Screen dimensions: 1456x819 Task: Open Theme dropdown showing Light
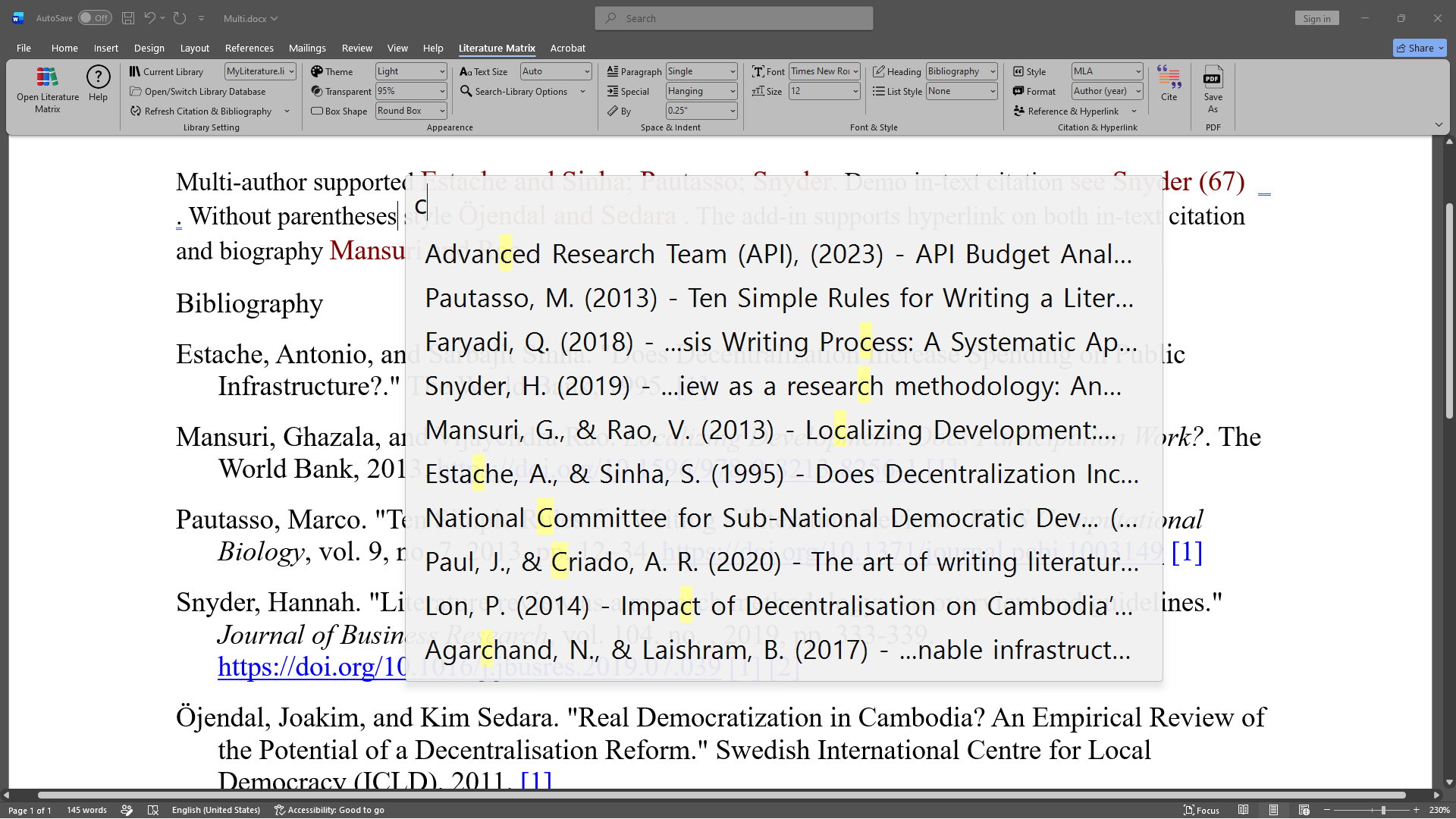(411, 71)
